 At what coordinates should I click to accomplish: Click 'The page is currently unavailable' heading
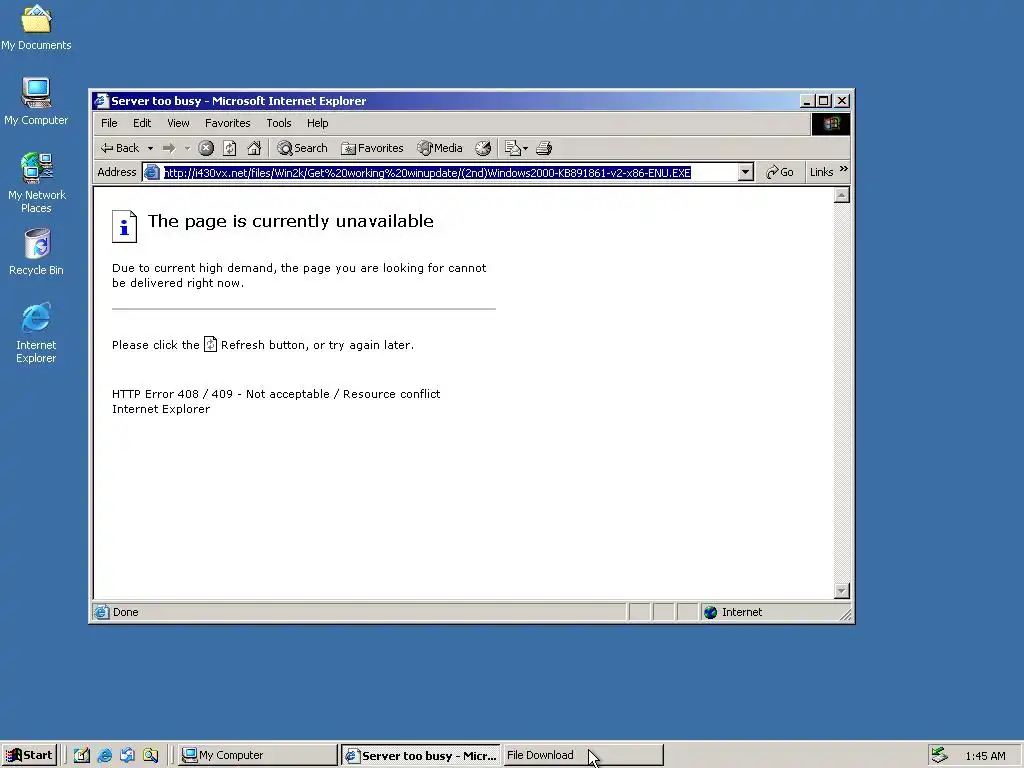(x=291, y=221)
